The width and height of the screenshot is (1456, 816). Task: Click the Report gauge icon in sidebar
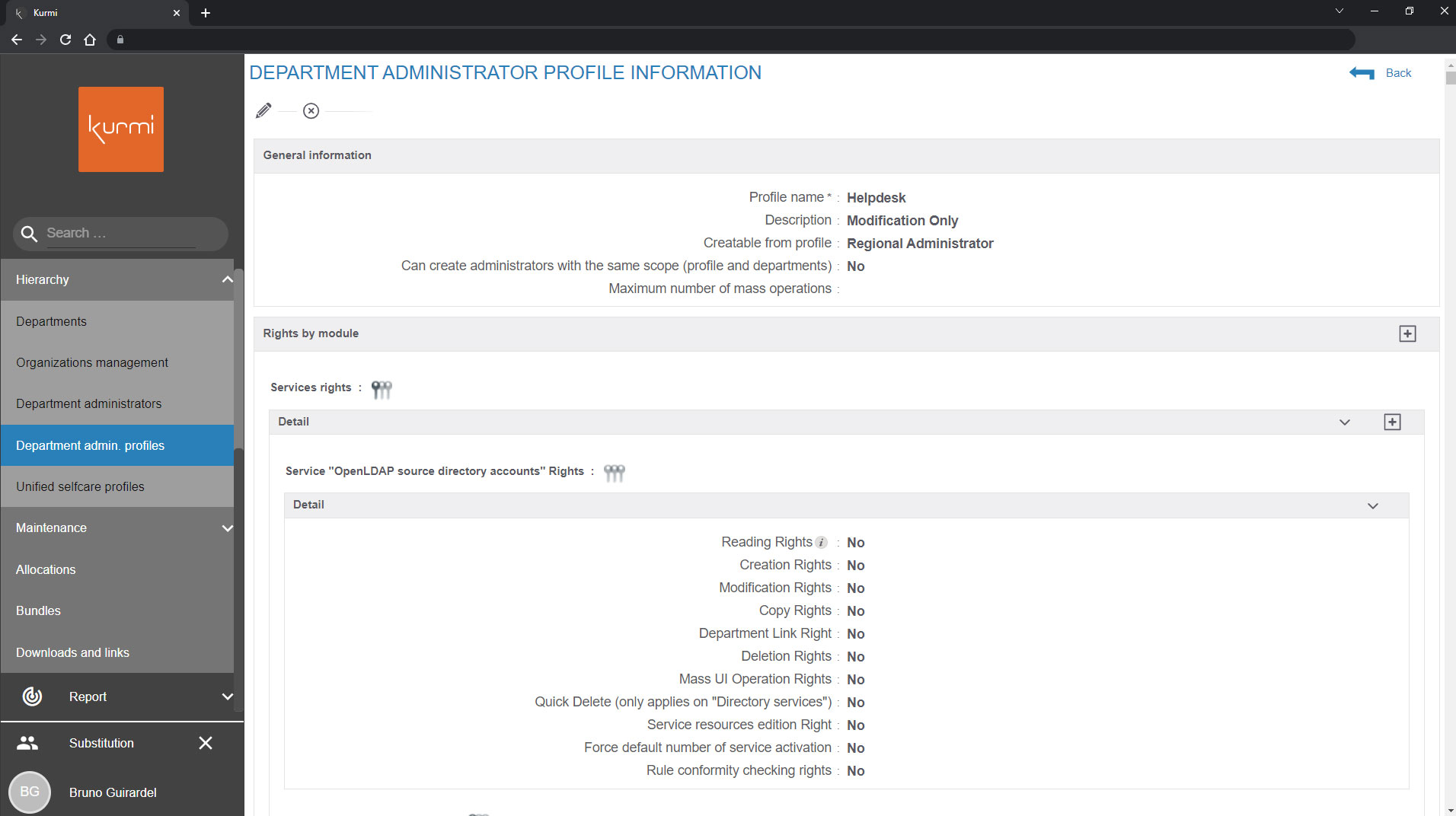(32, 696)
